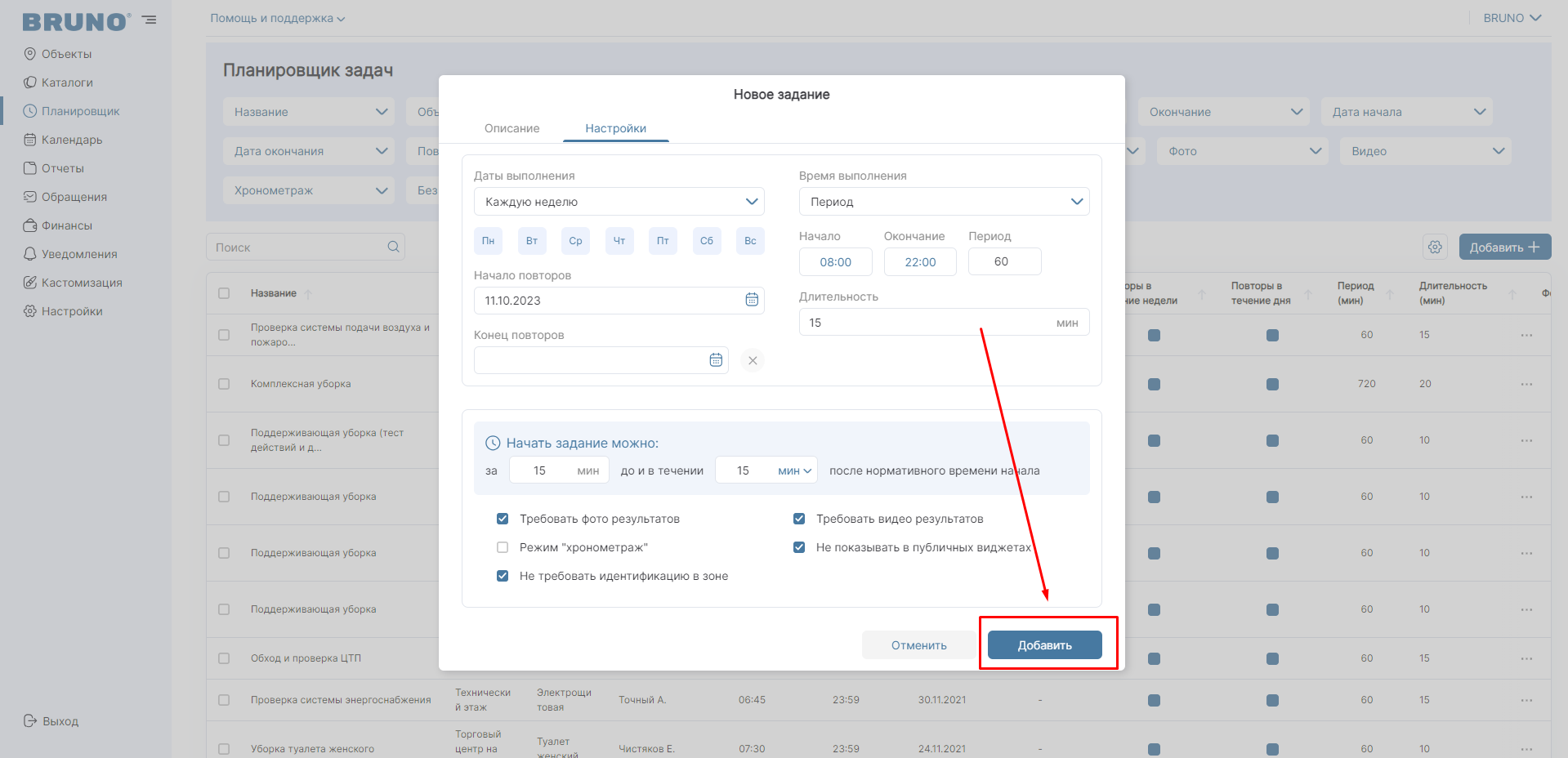This screenshot has height=758, width=1568.
Task: Toggle Monday (Пн) weekday button
Action: click(x=488, y=241)
